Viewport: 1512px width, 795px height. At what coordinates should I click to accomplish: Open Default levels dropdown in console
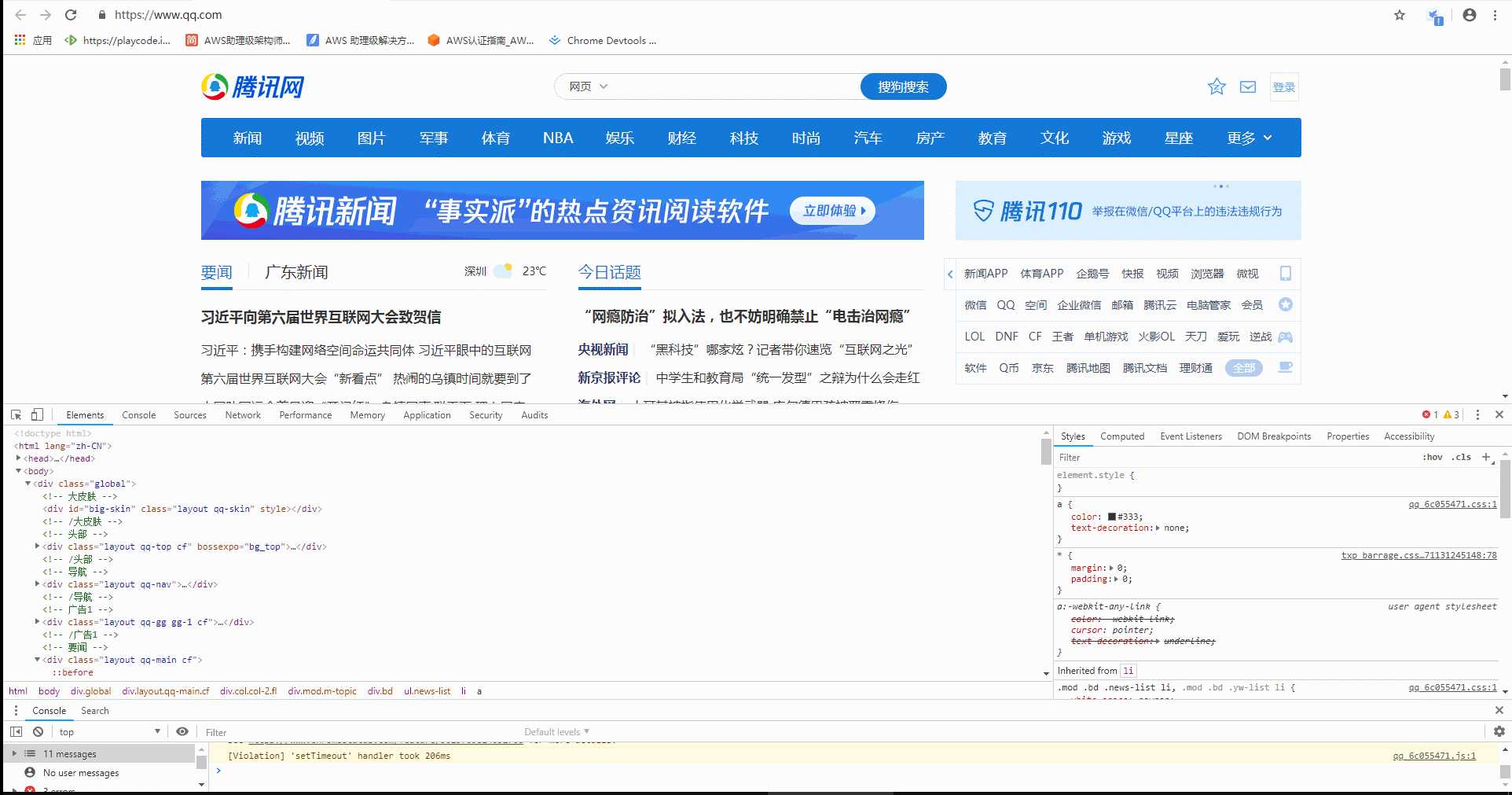pyautogui.click(x=556, y=731)
